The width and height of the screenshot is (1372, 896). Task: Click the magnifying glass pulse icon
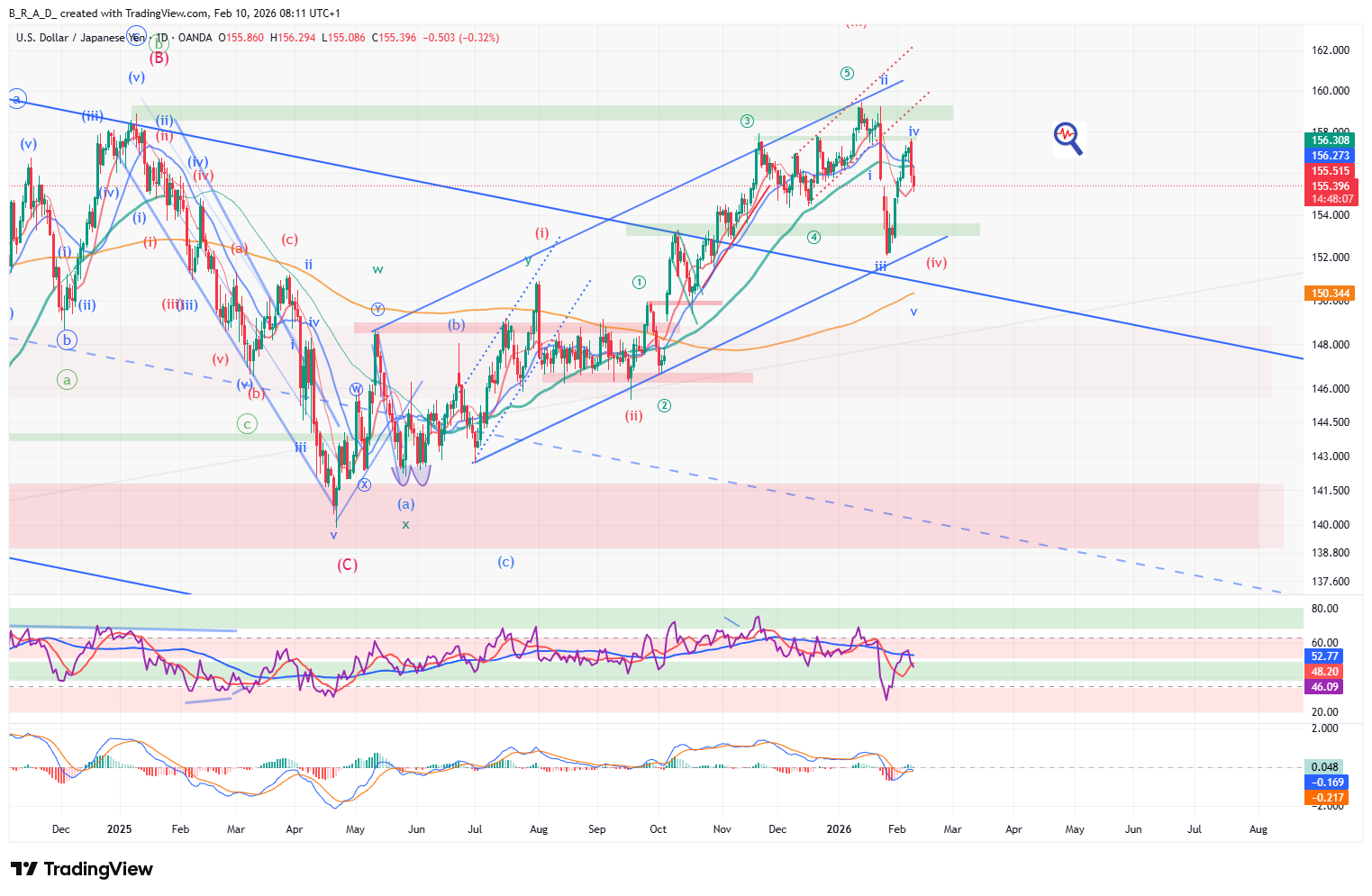coord(1068,138)
